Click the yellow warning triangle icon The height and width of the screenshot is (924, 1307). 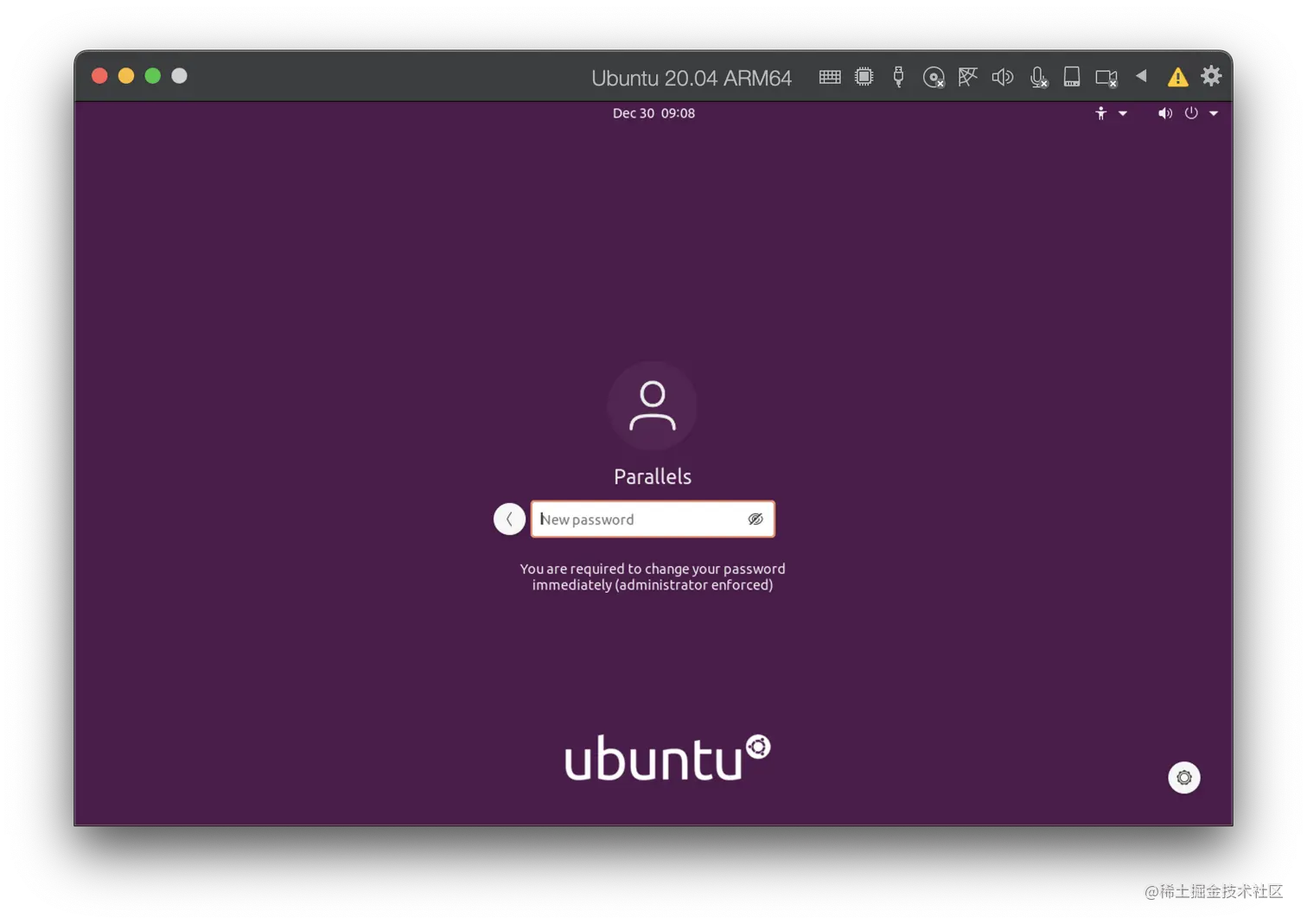[x=1177, y=77]
